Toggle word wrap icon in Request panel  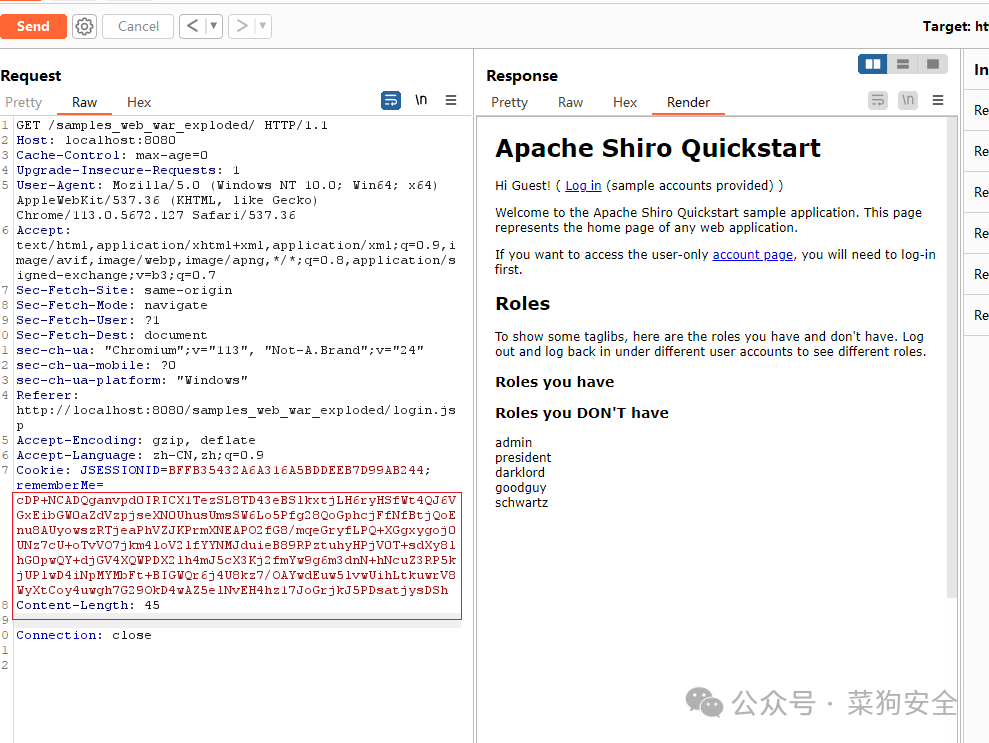[391, 100]
